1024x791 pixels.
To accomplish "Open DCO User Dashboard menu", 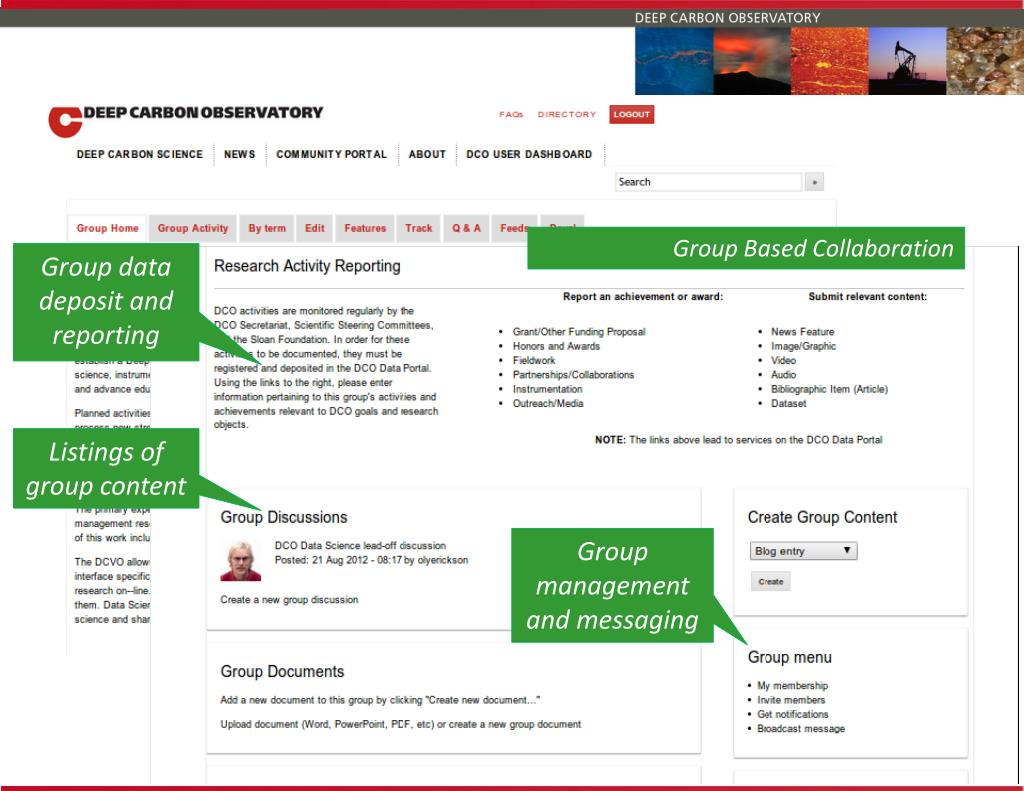I will pyautogui.click(x=529, y=154).
